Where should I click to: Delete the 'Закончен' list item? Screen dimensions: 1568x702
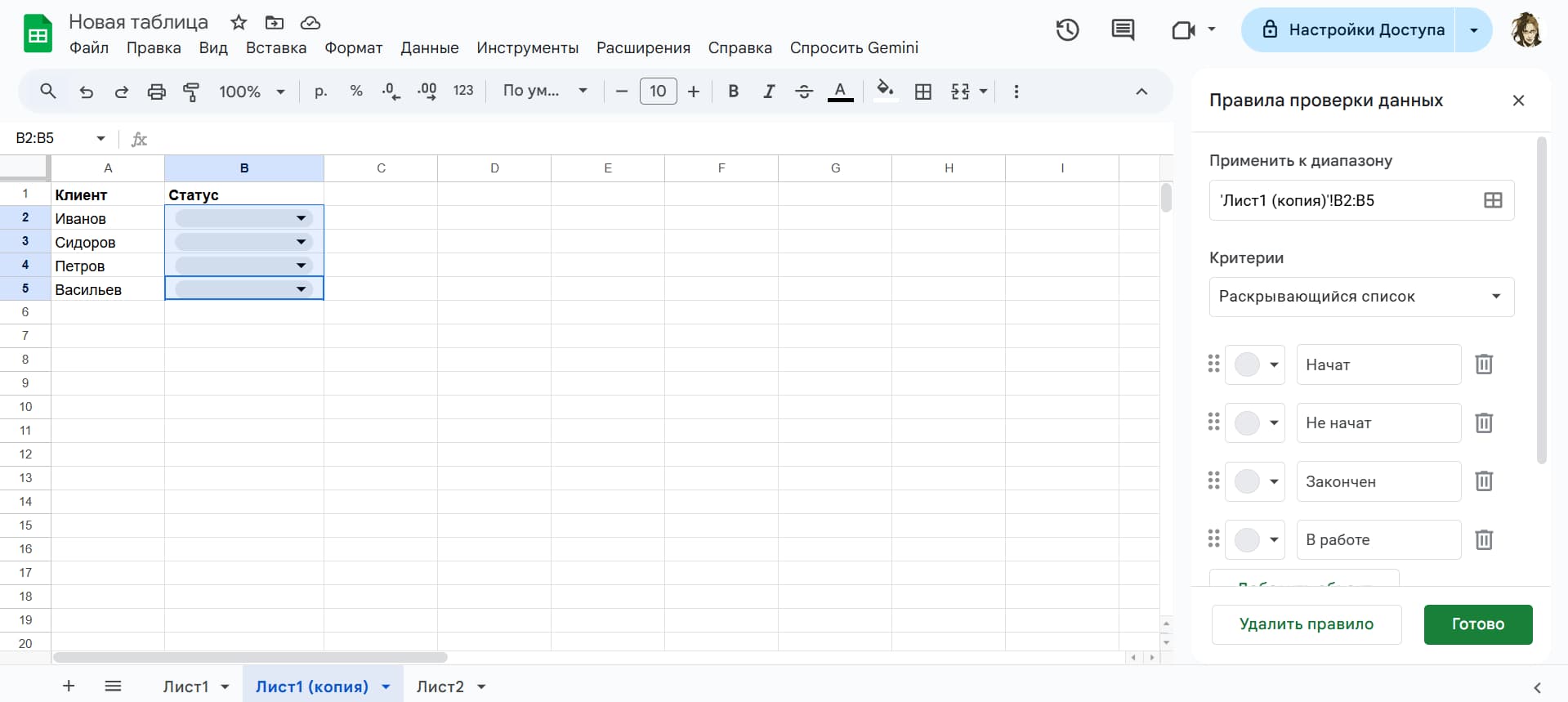[1484, 481]
